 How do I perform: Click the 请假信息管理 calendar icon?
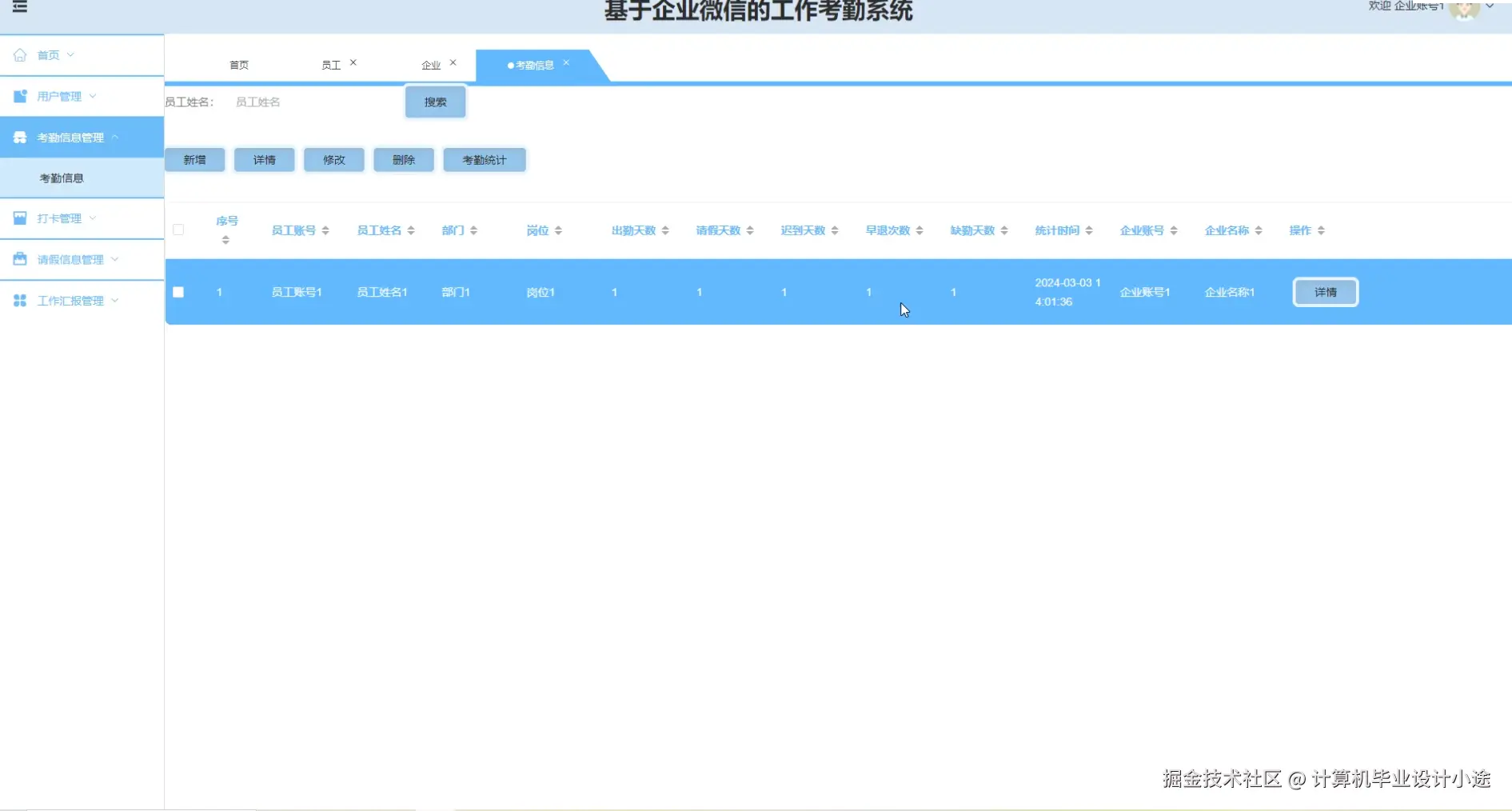coord(19,259)
